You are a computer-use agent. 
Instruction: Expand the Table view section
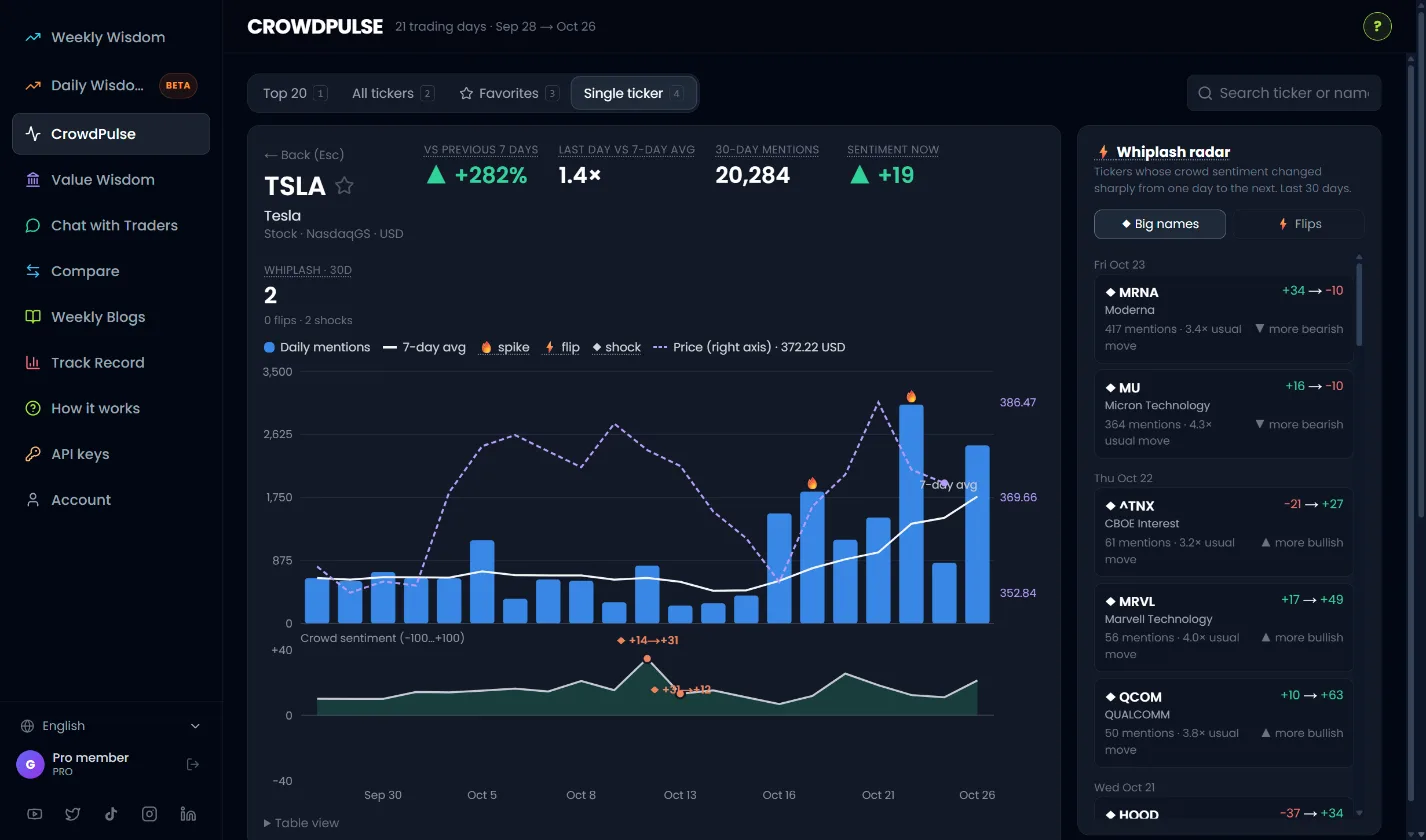point(301,823)
